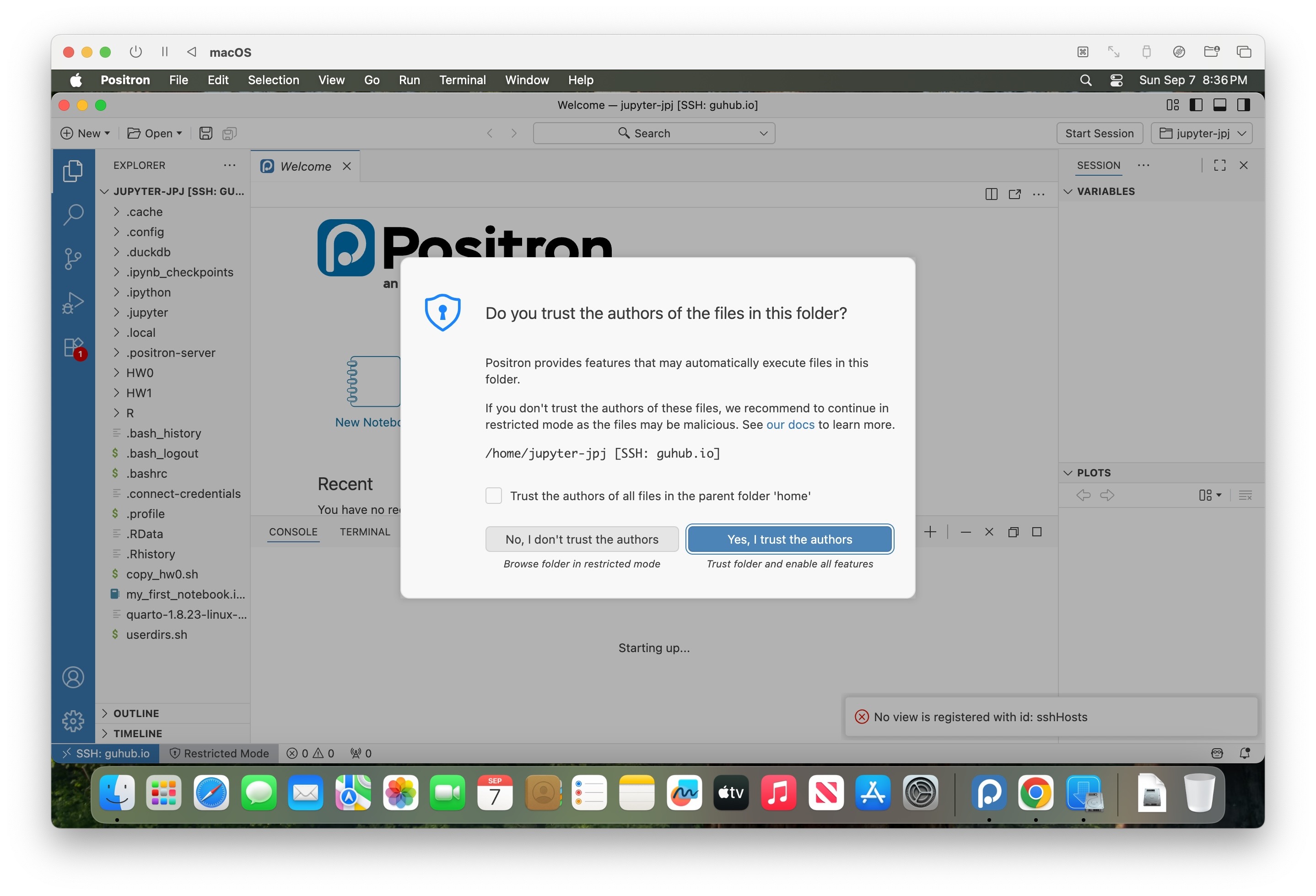1316x896 pixels.
Task: Open Accounts icon in activity bar
Action: pos(72,677)
